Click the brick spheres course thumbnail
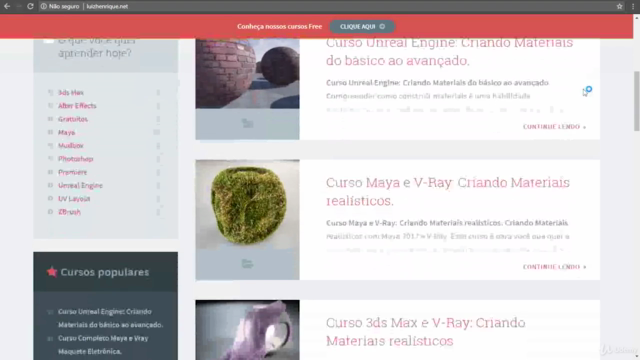This screenshot has width=640, height=360. [247, 73]
